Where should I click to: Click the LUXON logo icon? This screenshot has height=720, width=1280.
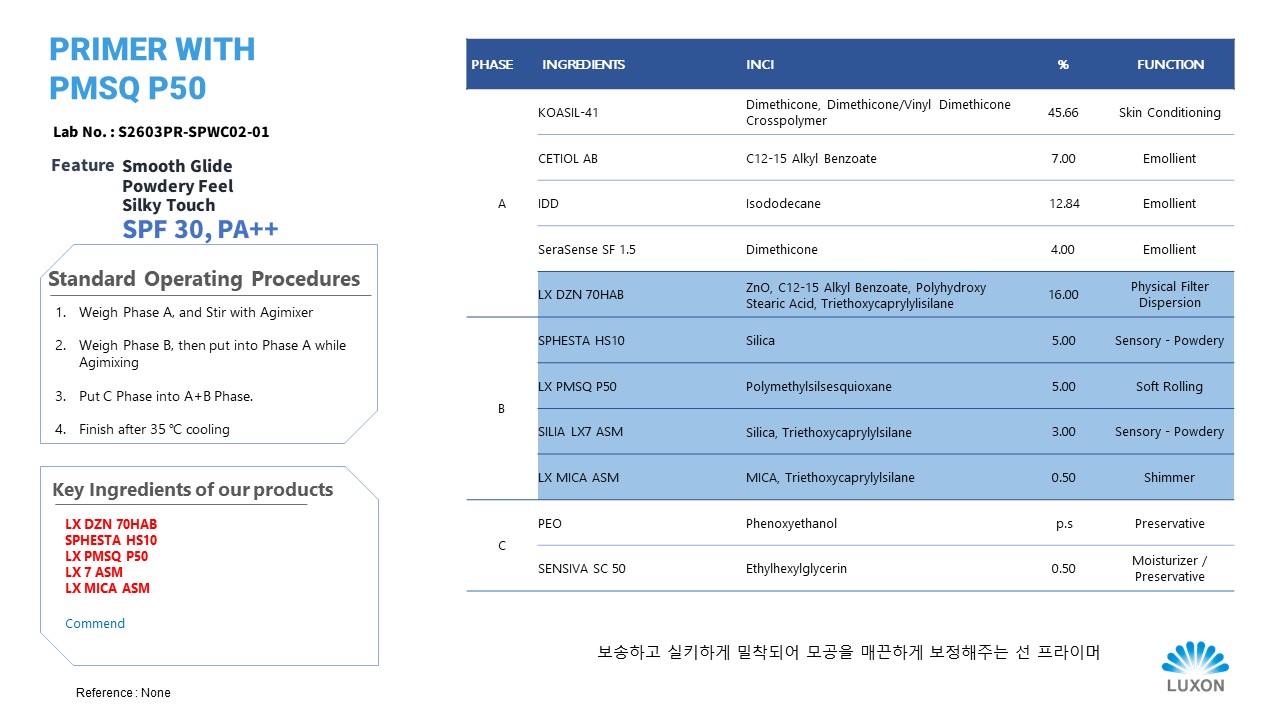pyautogui.click(x=1195, y=667)
